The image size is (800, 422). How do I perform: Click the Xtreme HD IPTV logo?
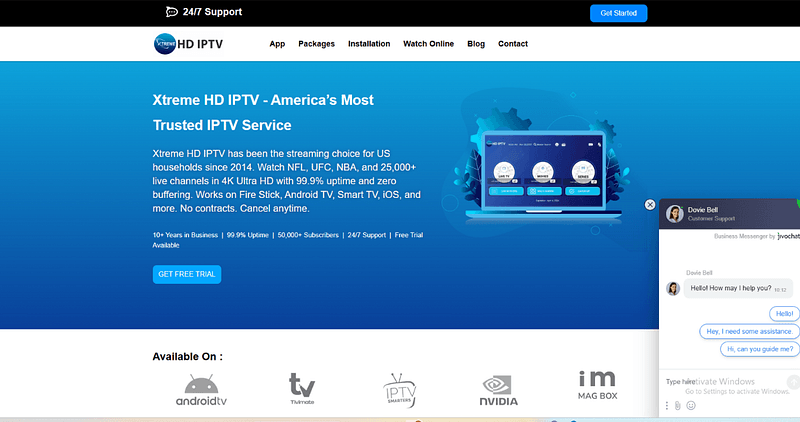tap(188, 44)
